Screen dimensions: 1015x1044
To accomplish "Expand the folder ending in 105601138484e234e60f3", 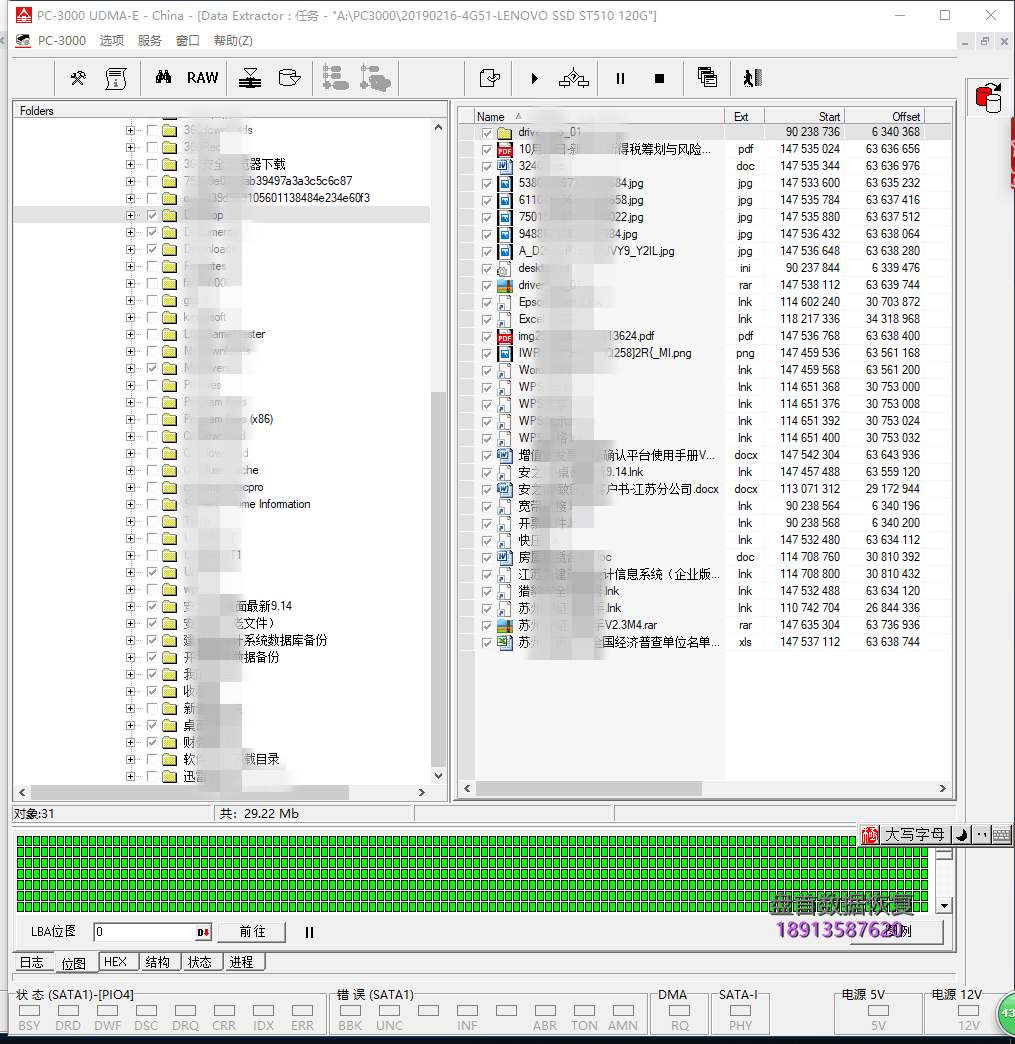I will tap(131, 198).
